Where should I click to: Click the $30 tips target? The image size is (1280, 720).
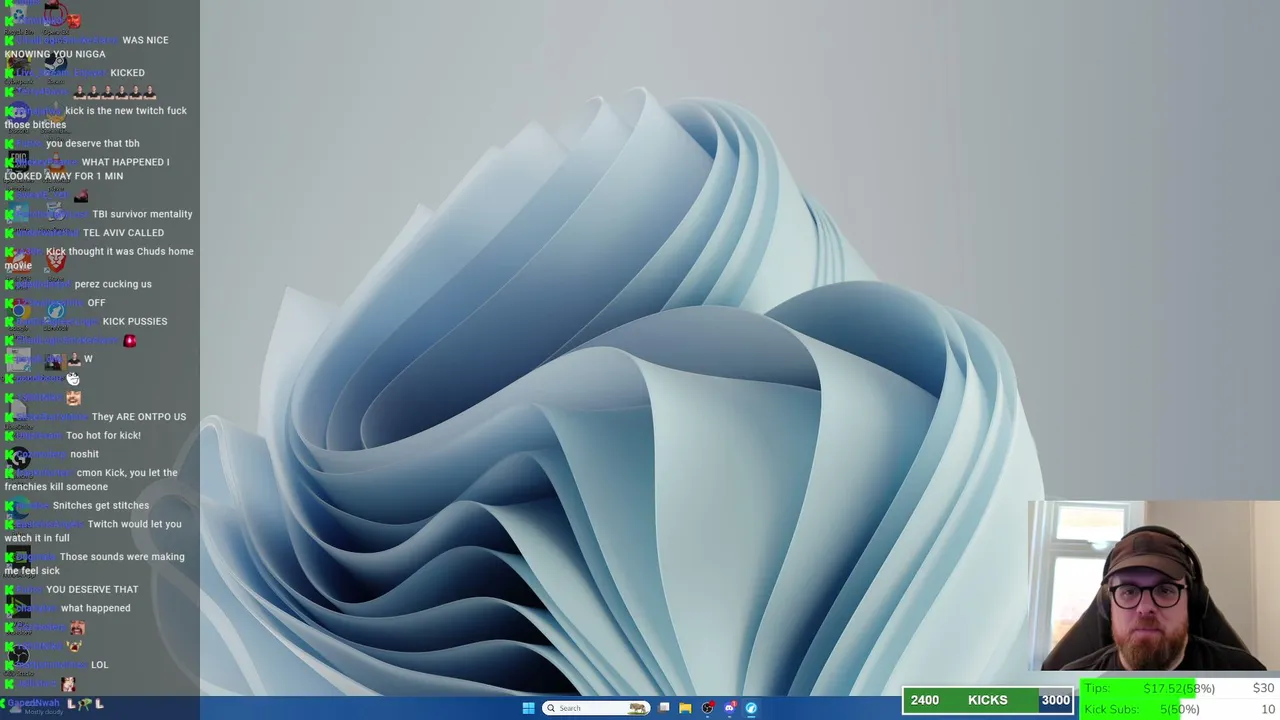(1263, 688)
